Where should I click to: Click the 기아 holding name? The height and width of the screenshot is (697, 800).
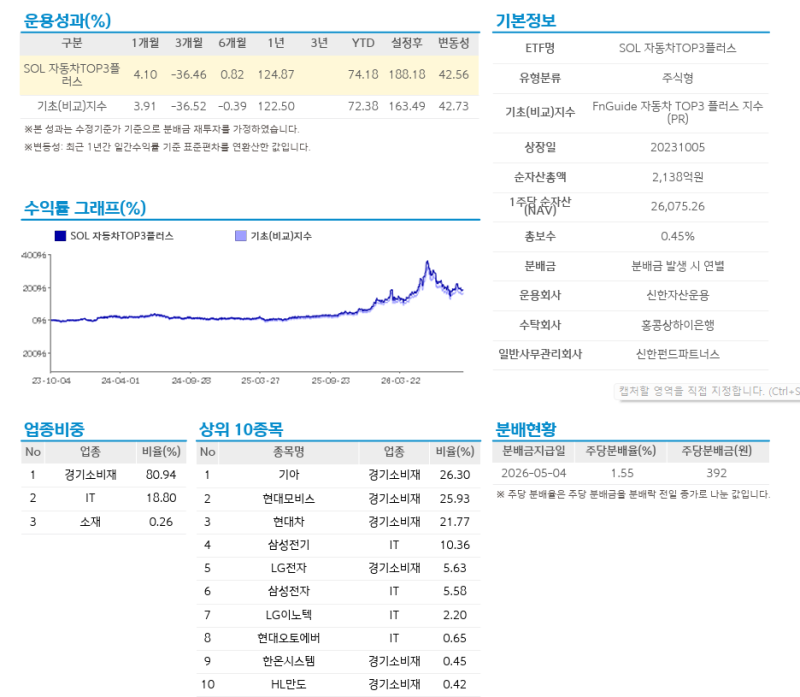point(289,475)
